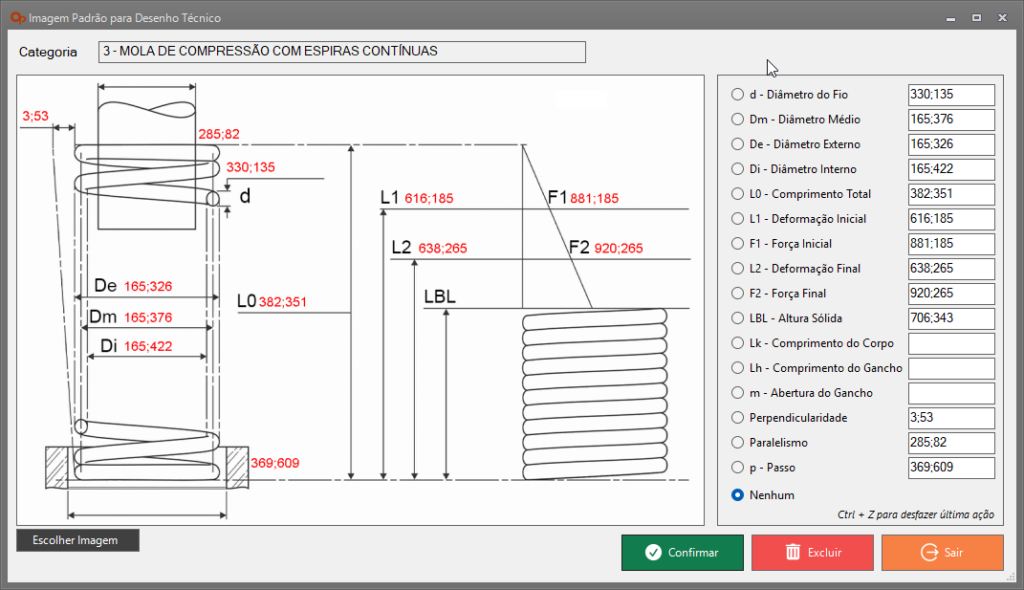Select the 'LBL - Altura Sólida' radio button
This screenshot has height=590, width=1024.
click(x=738, y=319)
